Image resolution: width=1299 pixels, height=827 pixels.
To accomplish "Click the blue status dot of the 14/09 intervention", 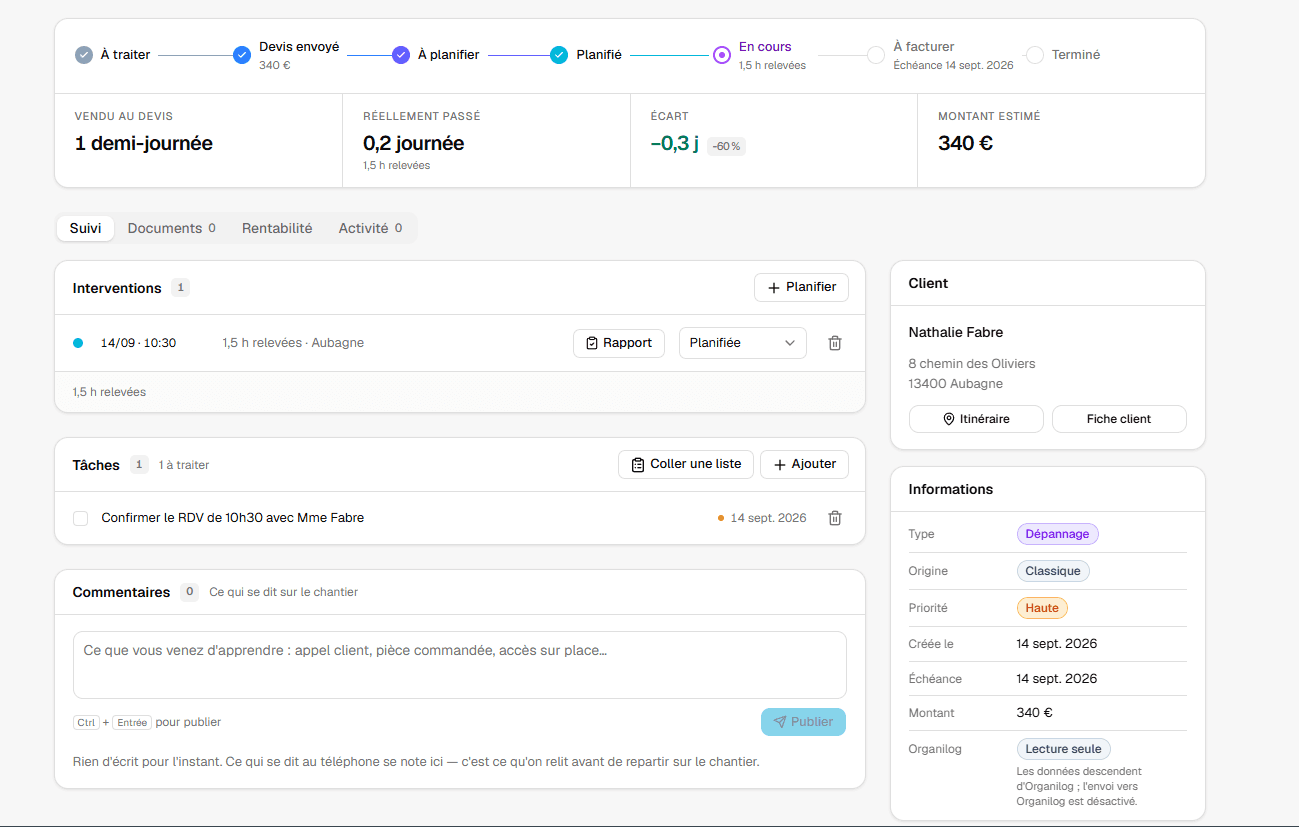I will [78, 343].
